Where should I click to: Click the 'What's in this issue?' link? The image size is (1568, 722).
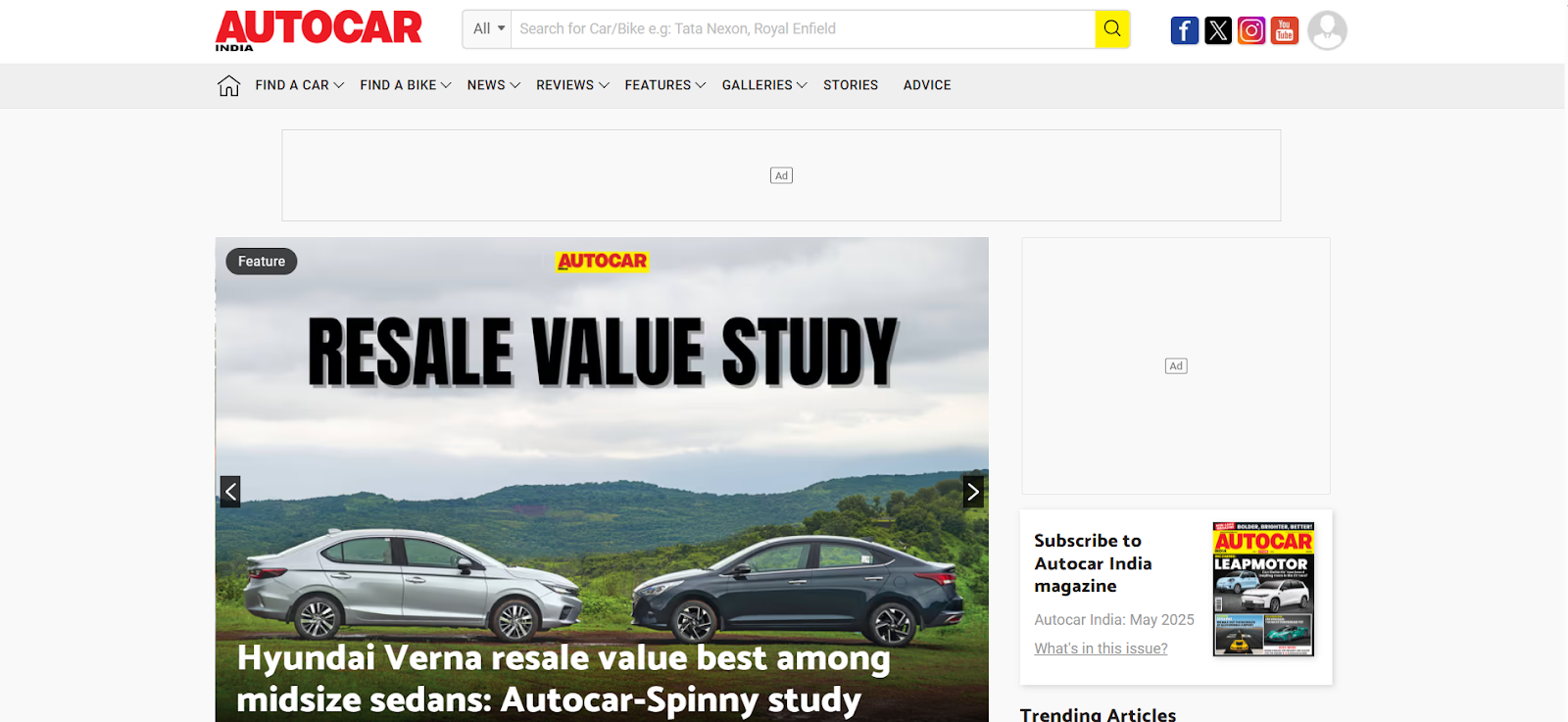coord(1101,649)
